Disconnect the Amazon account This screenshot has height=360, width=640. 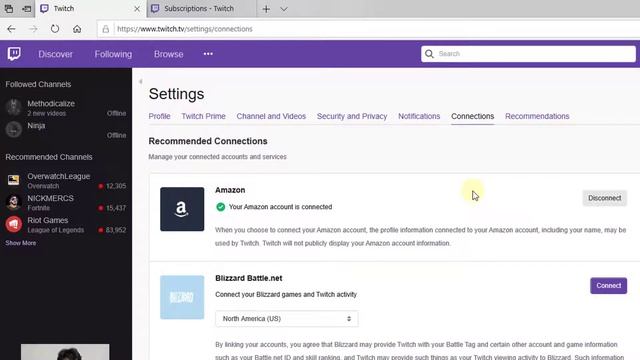click(x=604, y=198)
